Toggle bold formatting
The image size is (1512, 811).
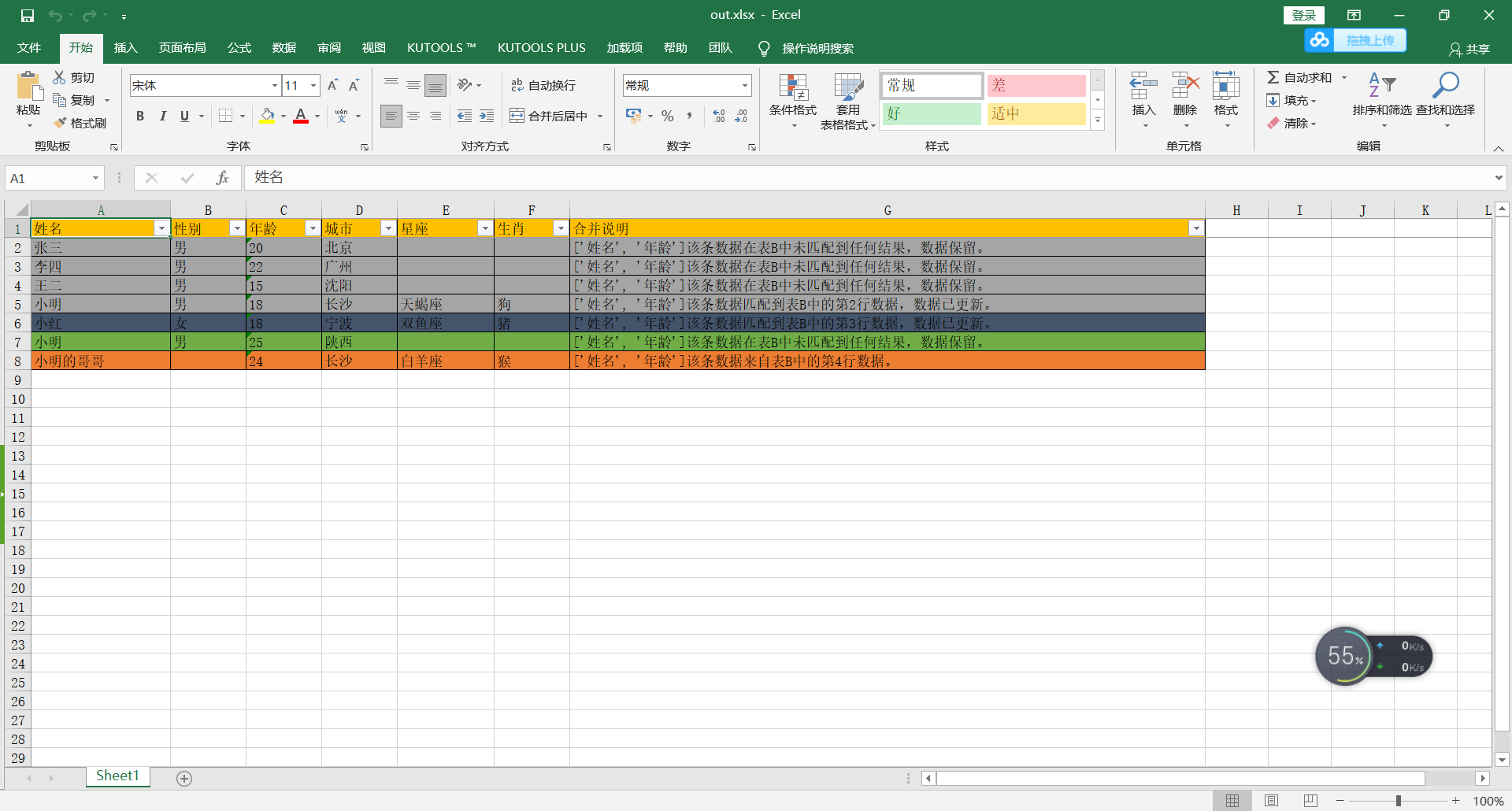coord(140,116)
